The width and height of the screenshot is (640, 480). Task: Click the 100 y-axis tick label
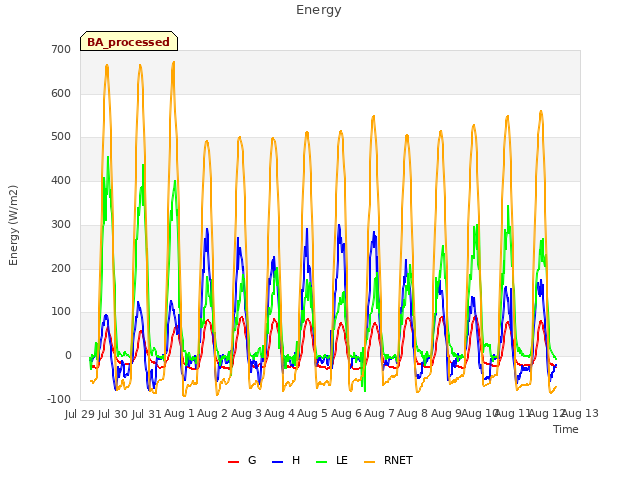[61, 311]
